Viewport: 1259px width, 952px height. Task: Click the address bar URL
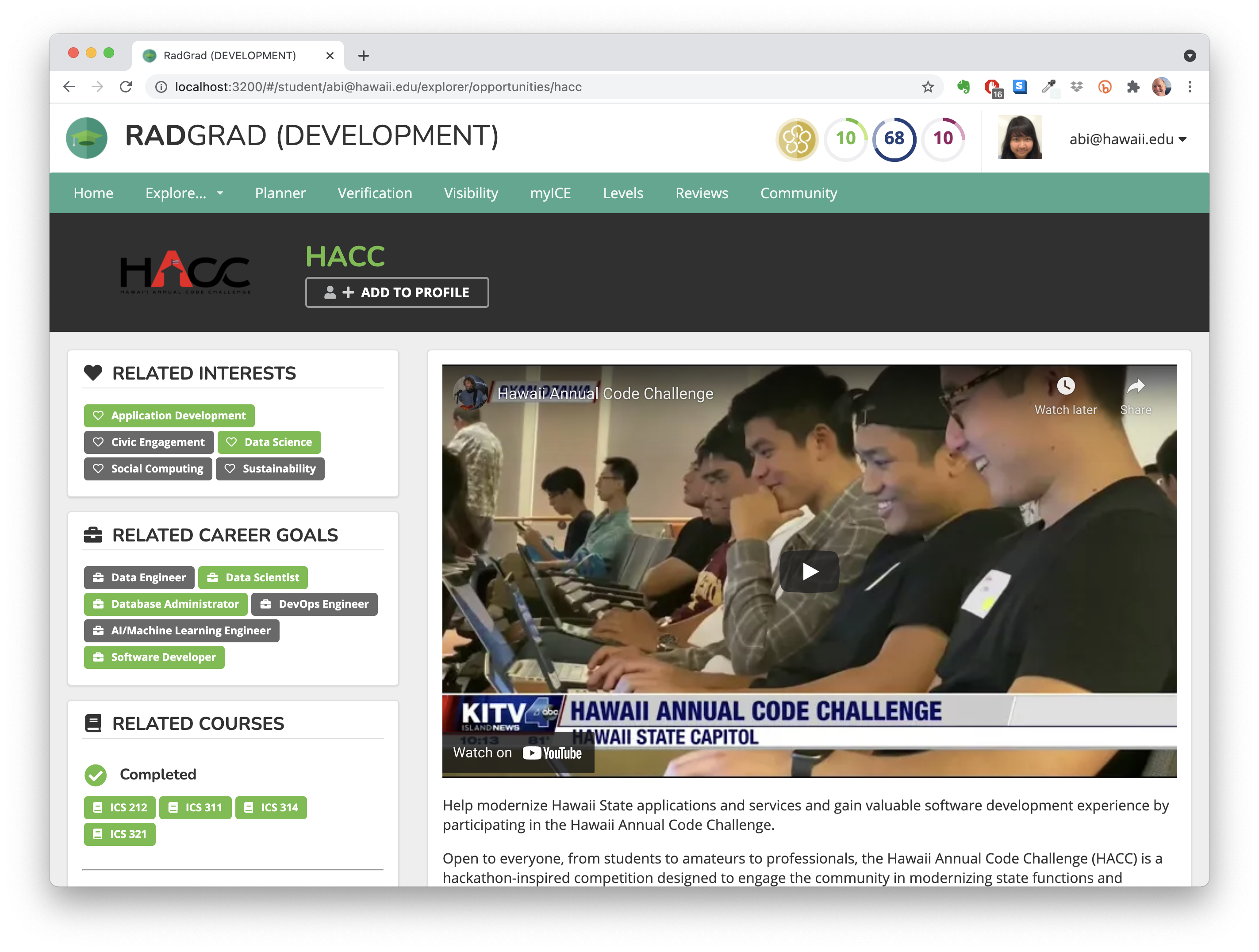point(378,87)
